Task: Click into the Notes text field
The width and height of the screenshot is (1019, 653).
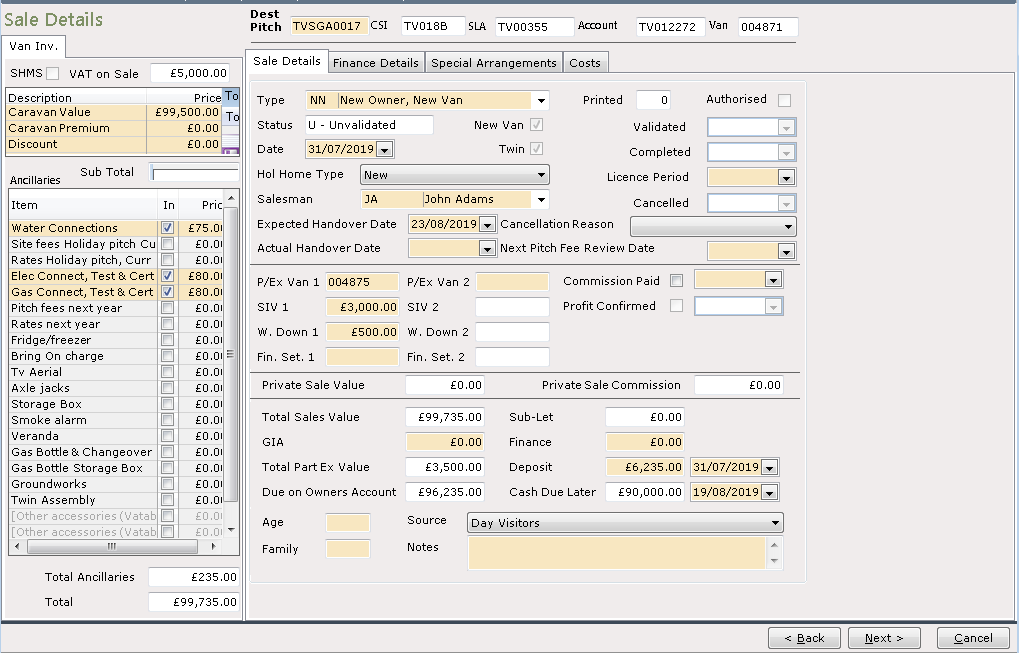Action: [x=617, y=553]
